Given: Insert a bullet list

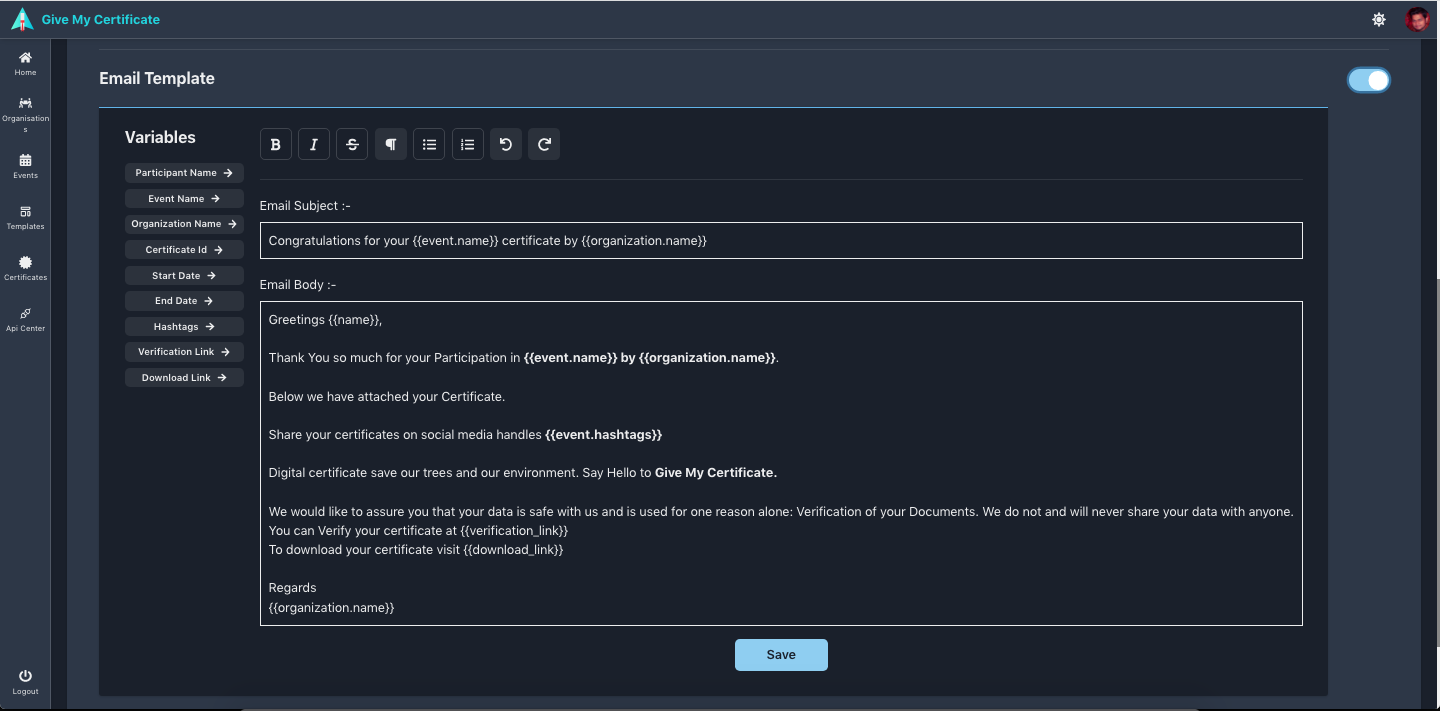Looking at the screenshot, I should coord(428,144).
